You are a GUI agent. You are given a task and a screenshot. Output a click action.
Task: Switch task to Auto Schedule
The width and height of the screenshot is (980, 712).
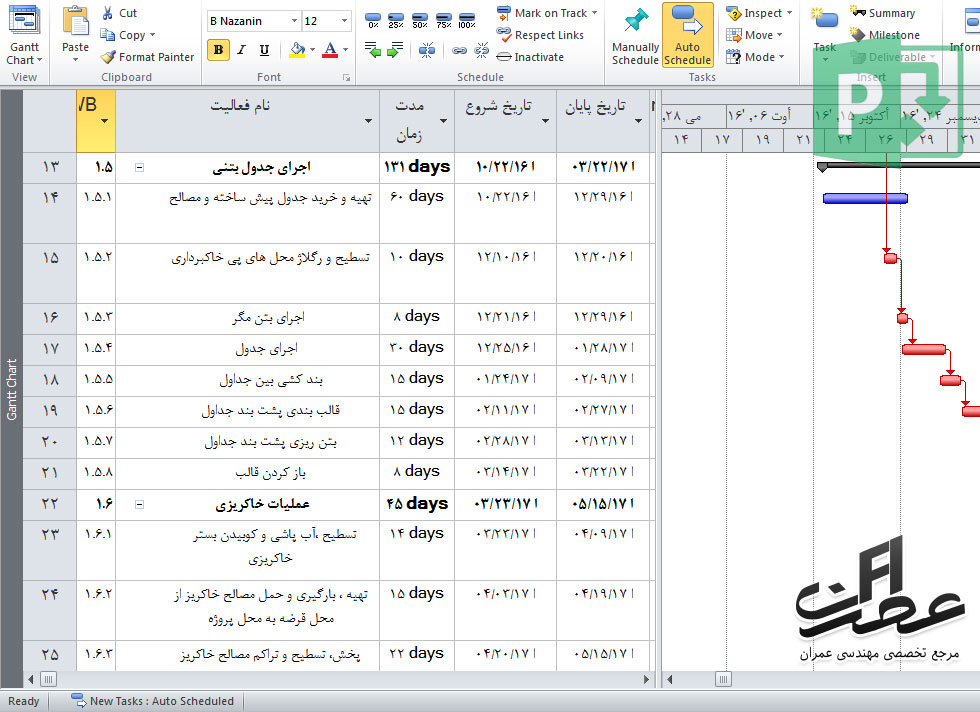pyautogui.click(x=688, y=35)
